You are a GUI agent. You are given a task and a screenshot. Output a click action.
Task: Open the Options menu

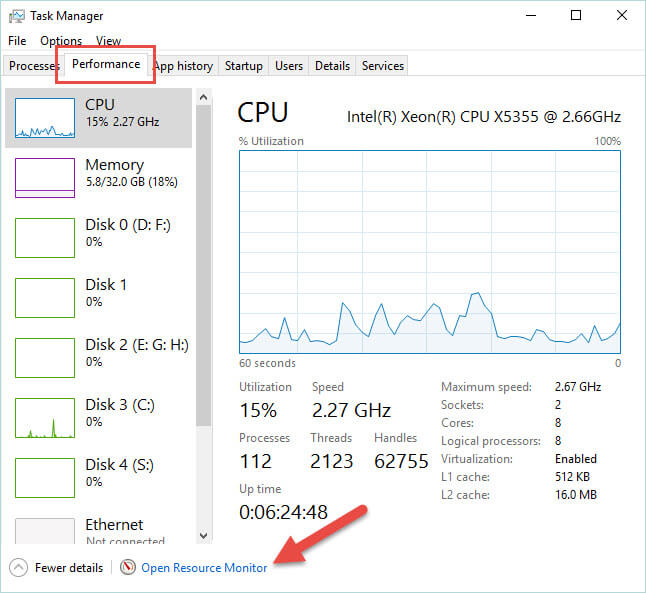click(61, 41)
